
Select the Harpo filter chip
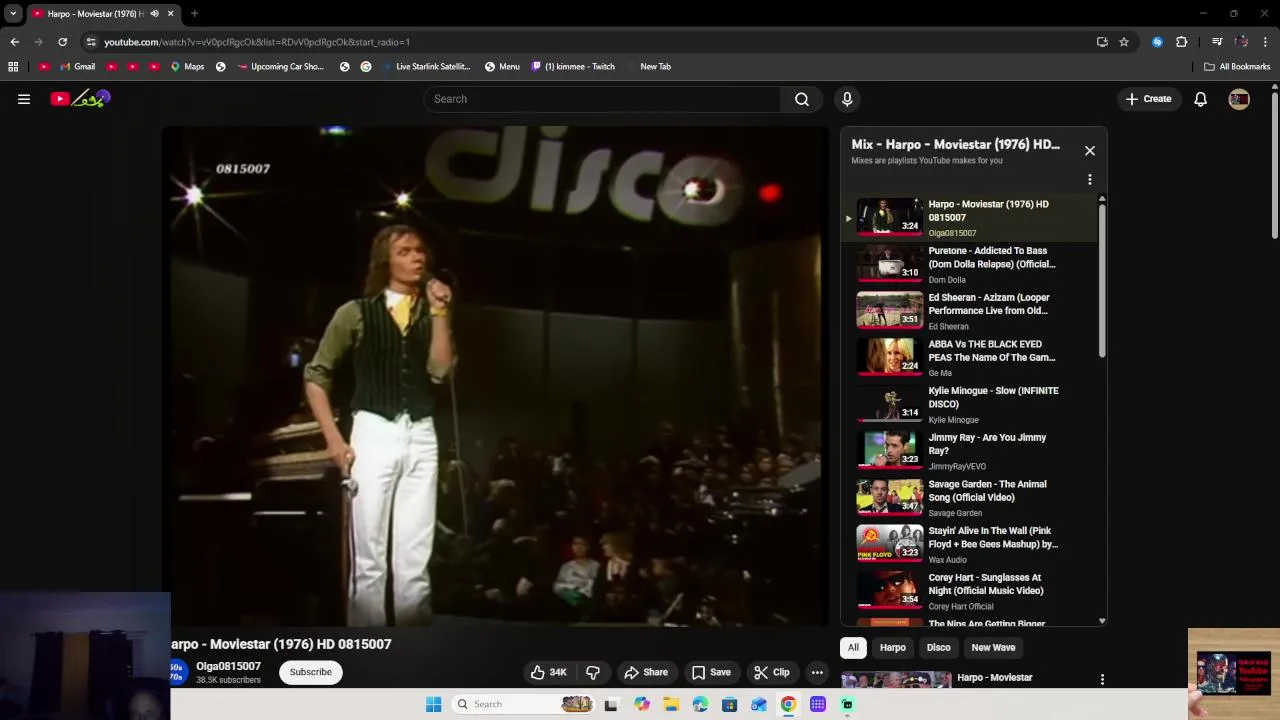(892, 647)
